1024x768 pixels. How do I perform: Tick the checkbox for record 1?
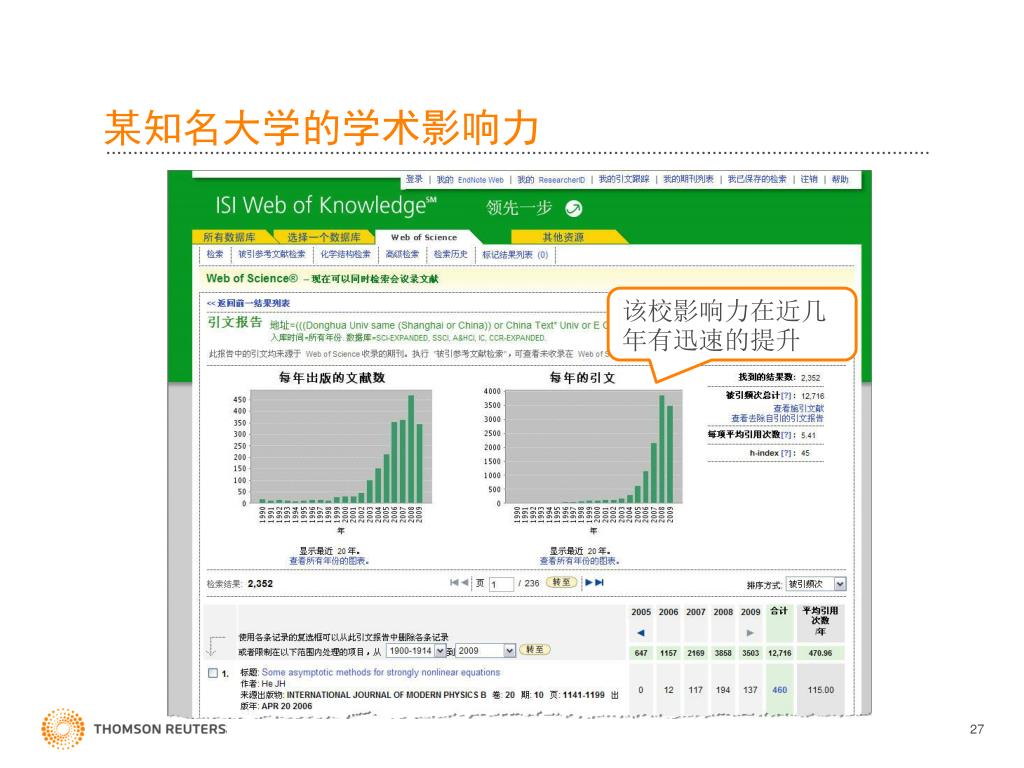[212, 673]
